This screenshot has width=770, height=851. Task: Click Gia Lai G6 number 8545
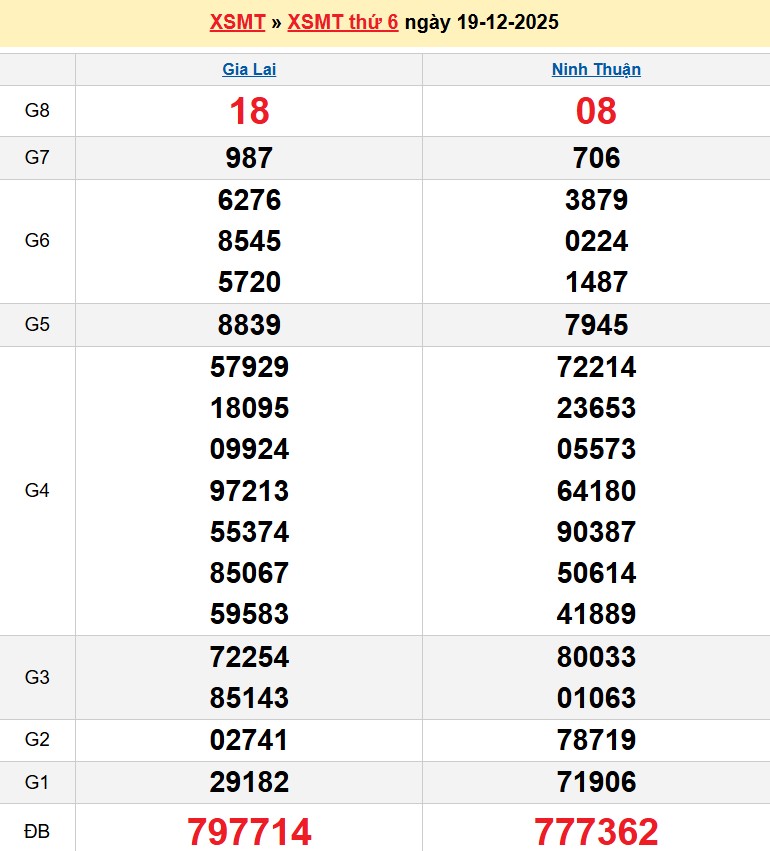[249, 241]
